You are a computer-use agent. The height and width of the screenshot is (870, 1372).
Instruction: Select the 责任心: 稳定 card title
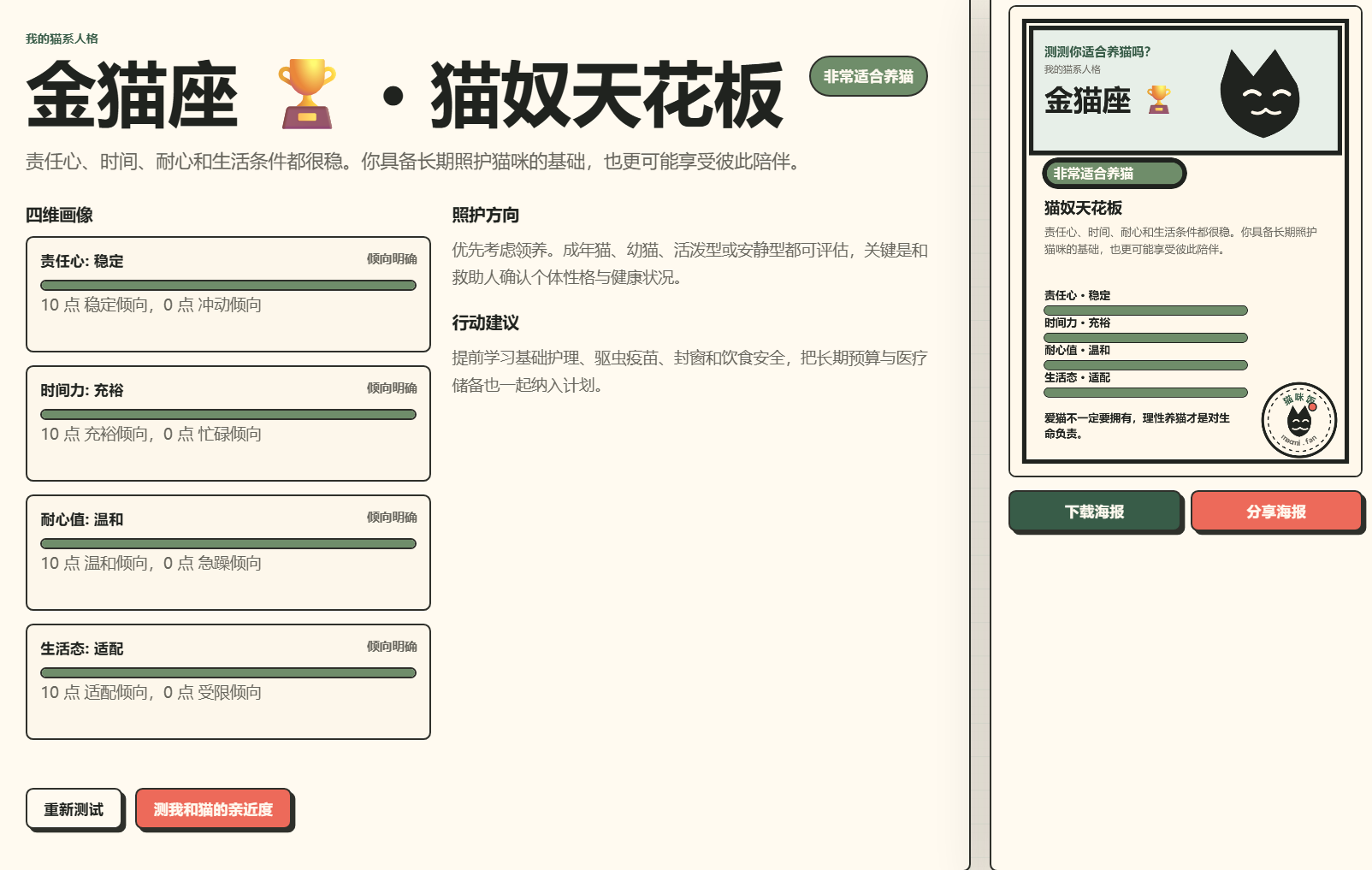tap(82, 262)
